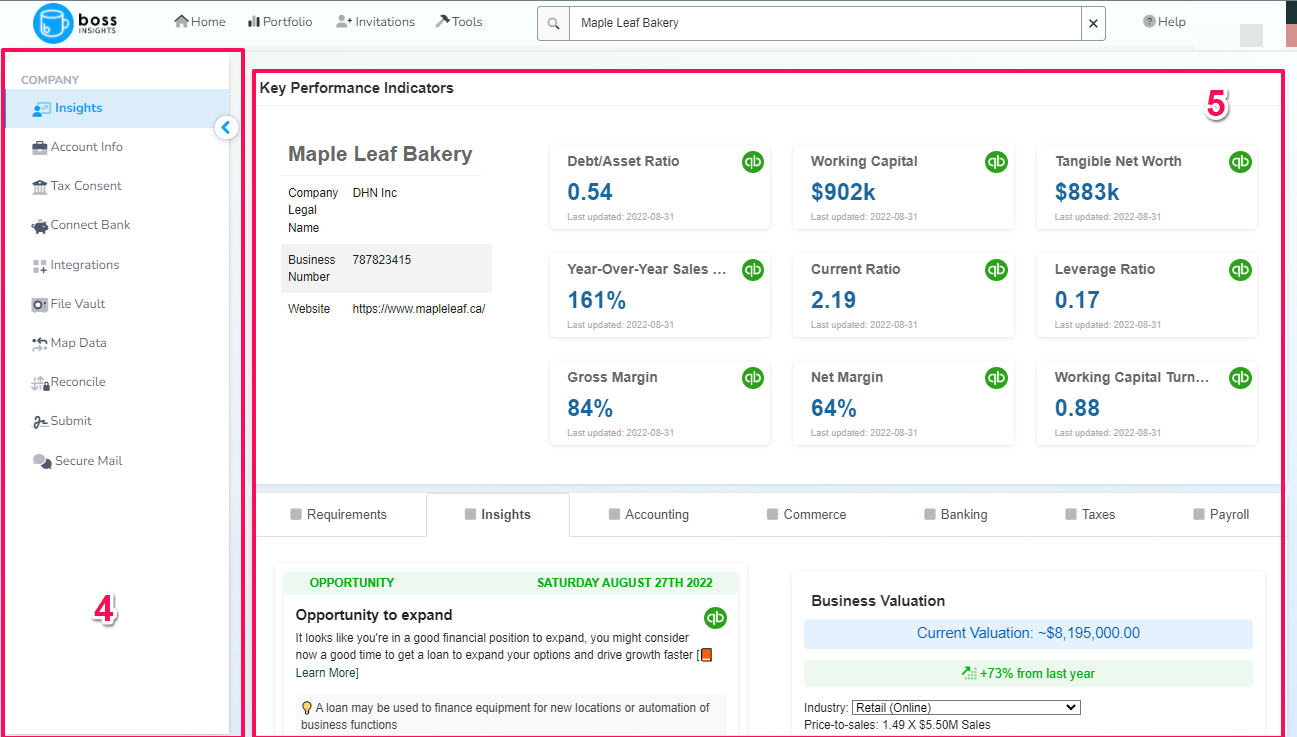Click the Help link

pyautogui.click(x=1164, y=21)
